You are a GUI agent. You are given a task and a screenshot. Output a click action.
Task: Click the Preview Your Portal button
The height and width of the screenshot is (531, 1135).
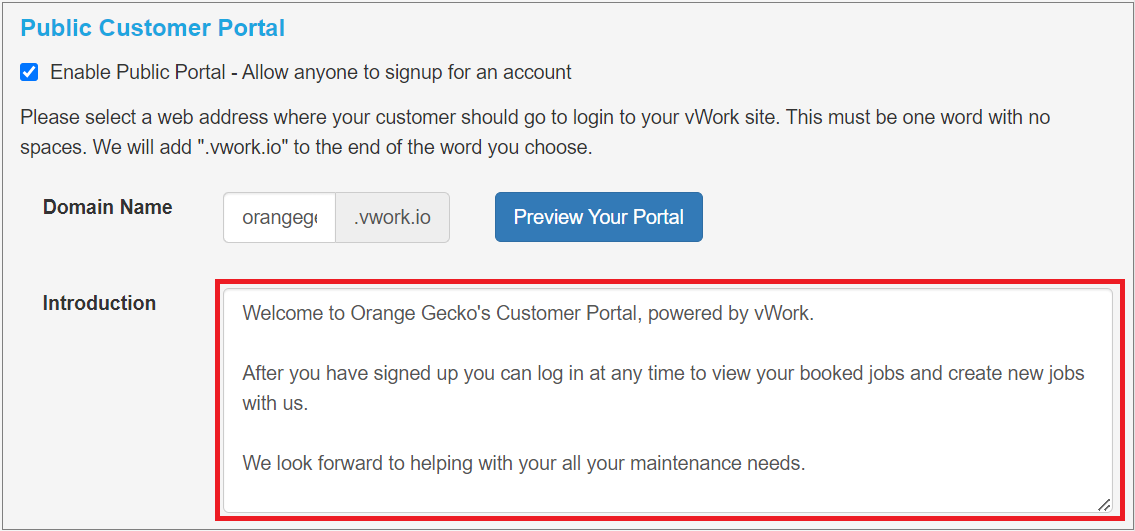pyautogui.click(x=599, y=217)
